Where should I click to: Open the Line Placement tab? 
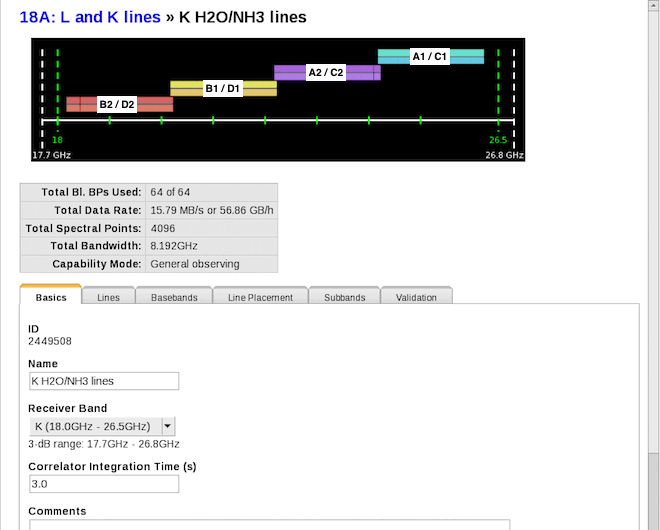coord(260,297)
